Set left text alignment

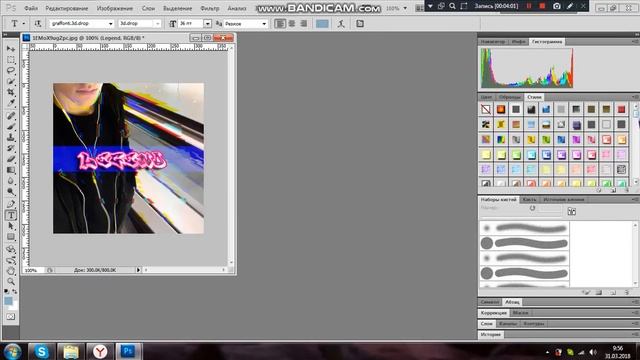(x=280, y=24)
